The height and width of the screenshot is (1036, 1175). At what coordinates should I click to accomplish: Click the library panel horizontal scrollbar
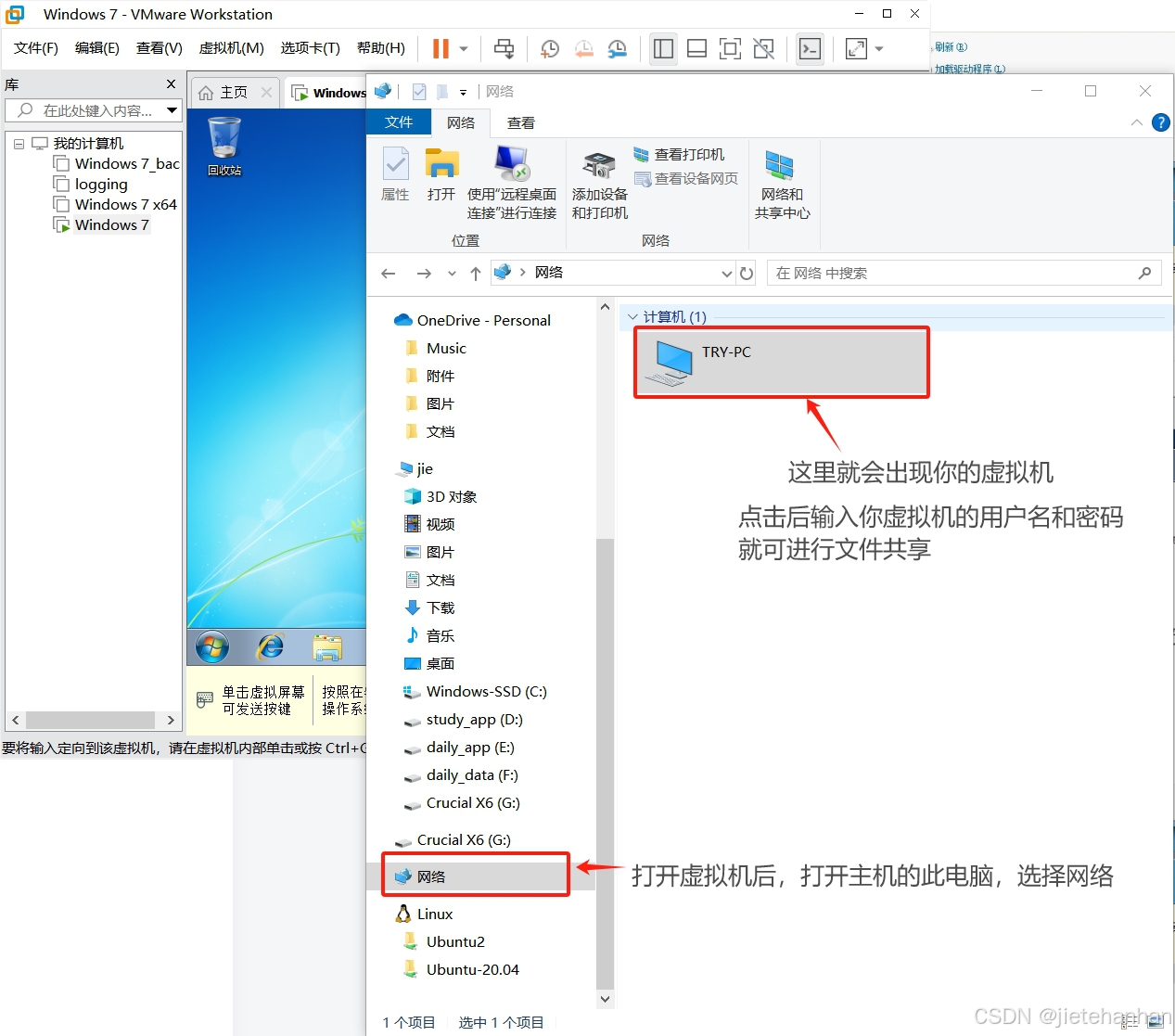[90, 720]
